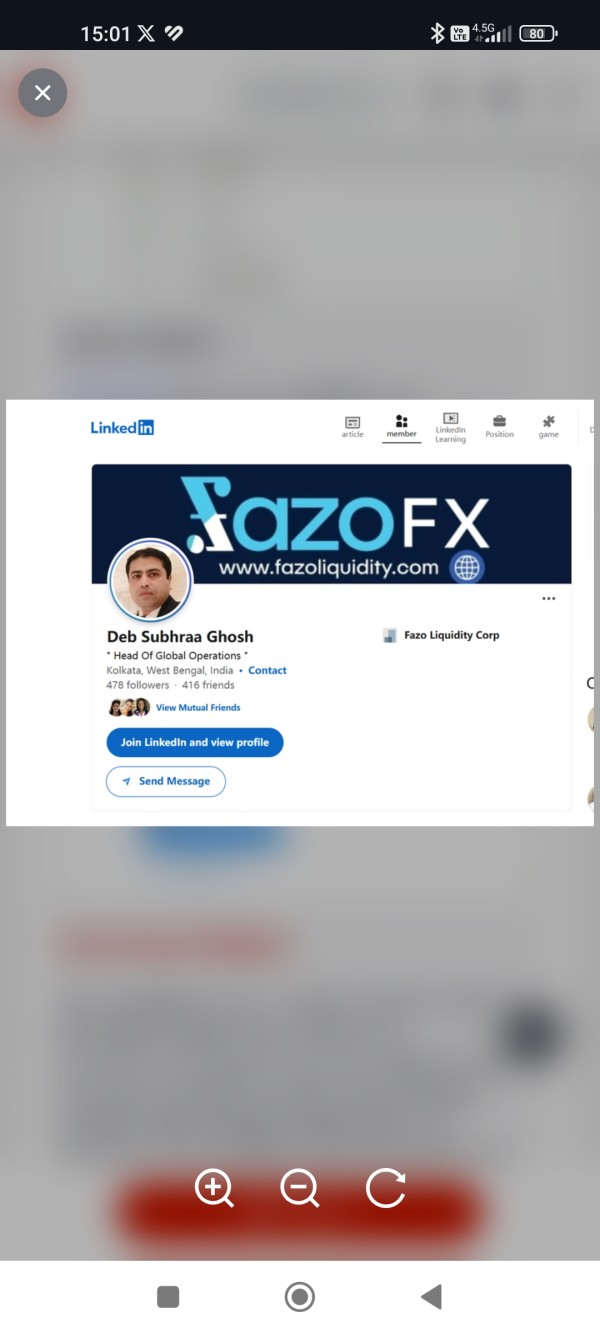Zoom out using the magnifier minus icon
Viewport: 600px width, 1333px height.
pos(300,1189)
